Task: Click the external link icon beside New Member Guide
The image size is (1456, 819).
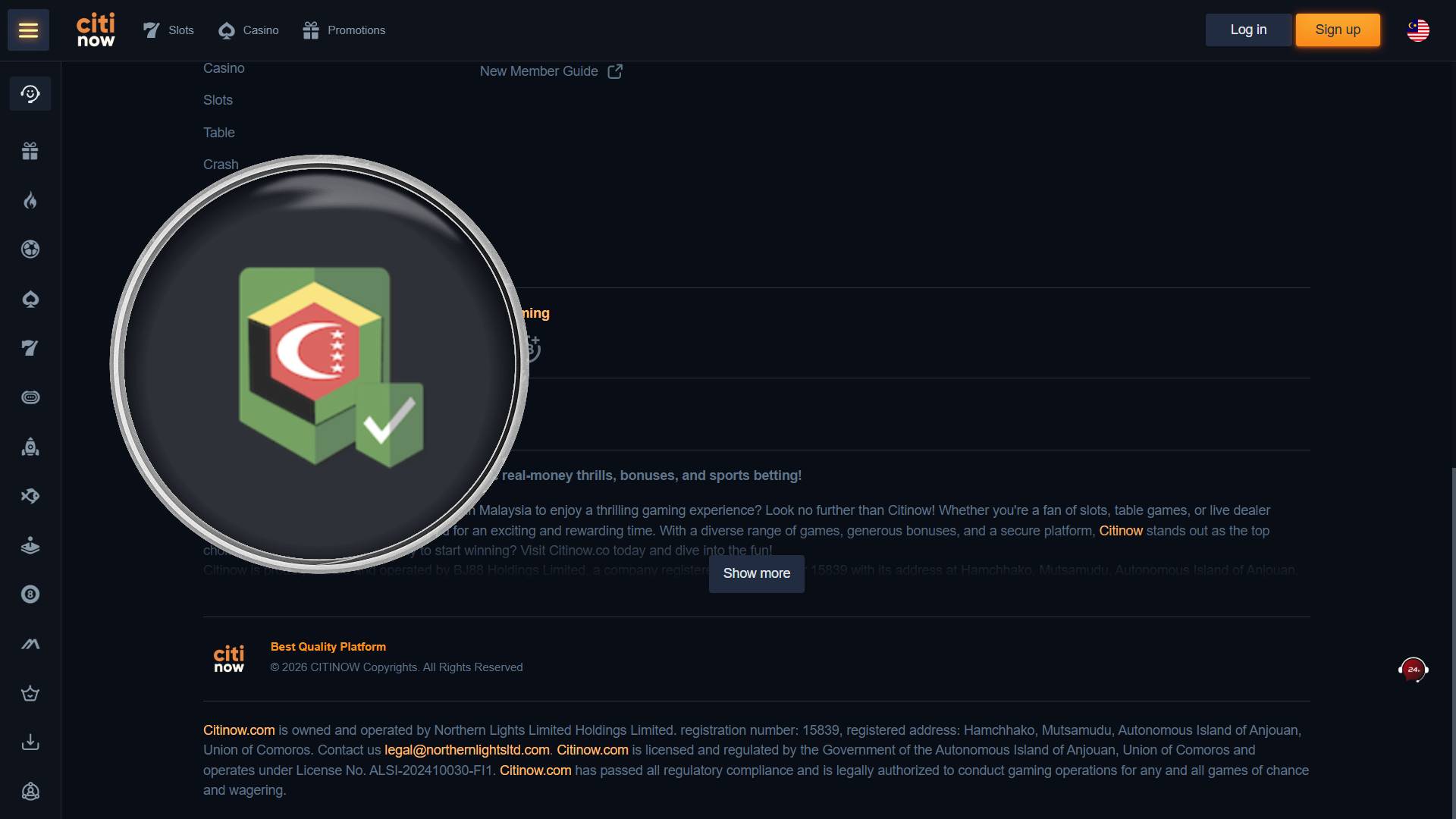Action: pyautogui.click(x=615, y=71)
